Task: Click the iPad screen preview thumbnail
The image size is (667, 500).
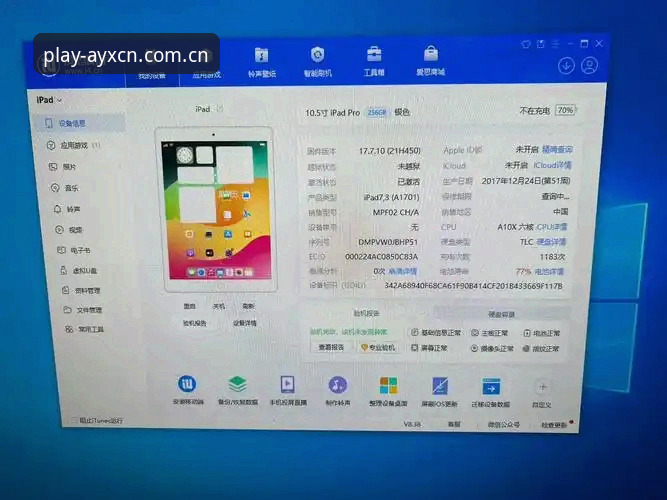Action: (216, 210)
